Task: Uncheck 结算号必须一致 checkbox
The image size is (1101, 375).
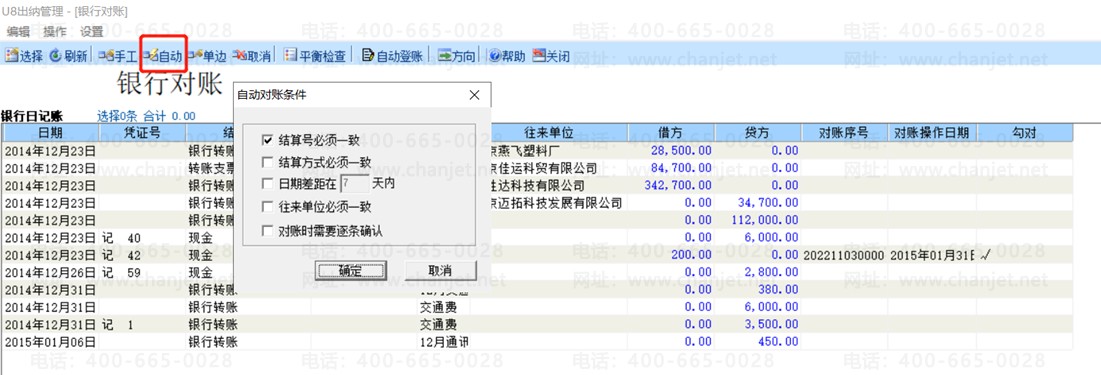Action: pos(267,140)
